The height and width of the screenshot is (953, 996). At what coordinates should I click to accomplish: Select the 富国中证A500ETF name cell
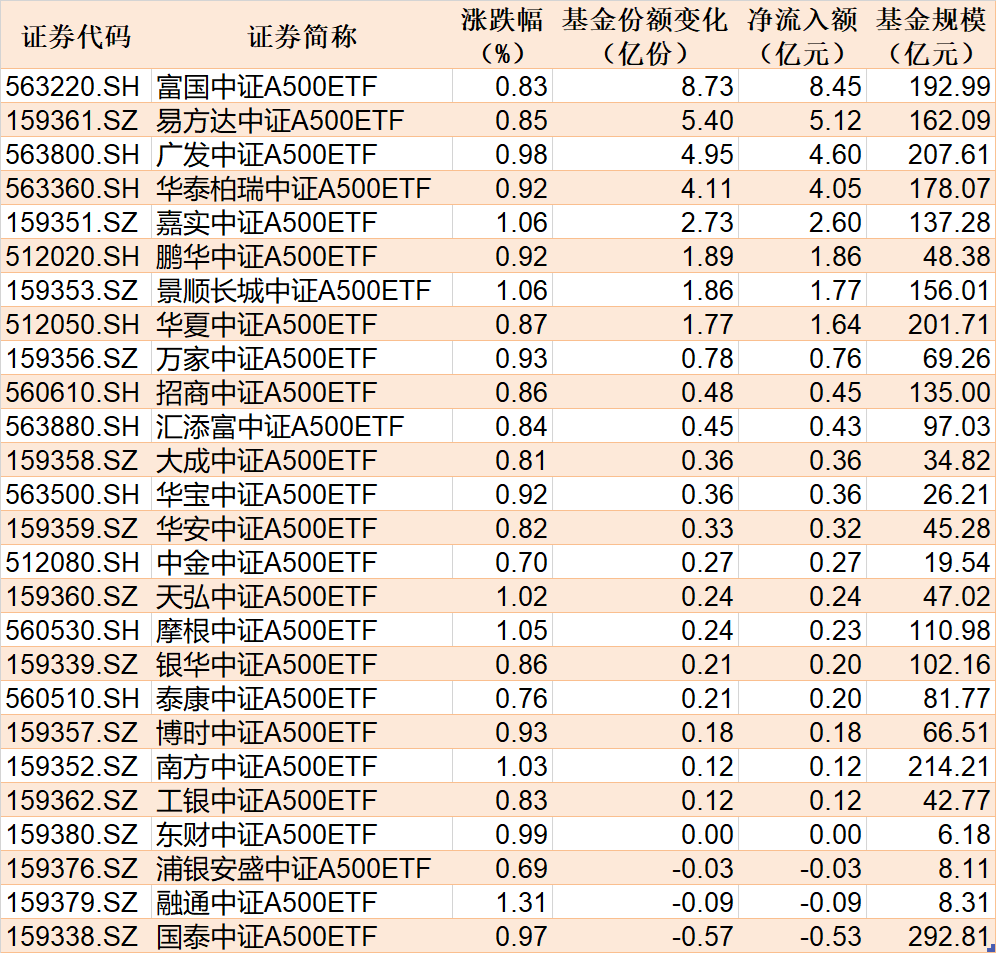(x=267, y=87)
